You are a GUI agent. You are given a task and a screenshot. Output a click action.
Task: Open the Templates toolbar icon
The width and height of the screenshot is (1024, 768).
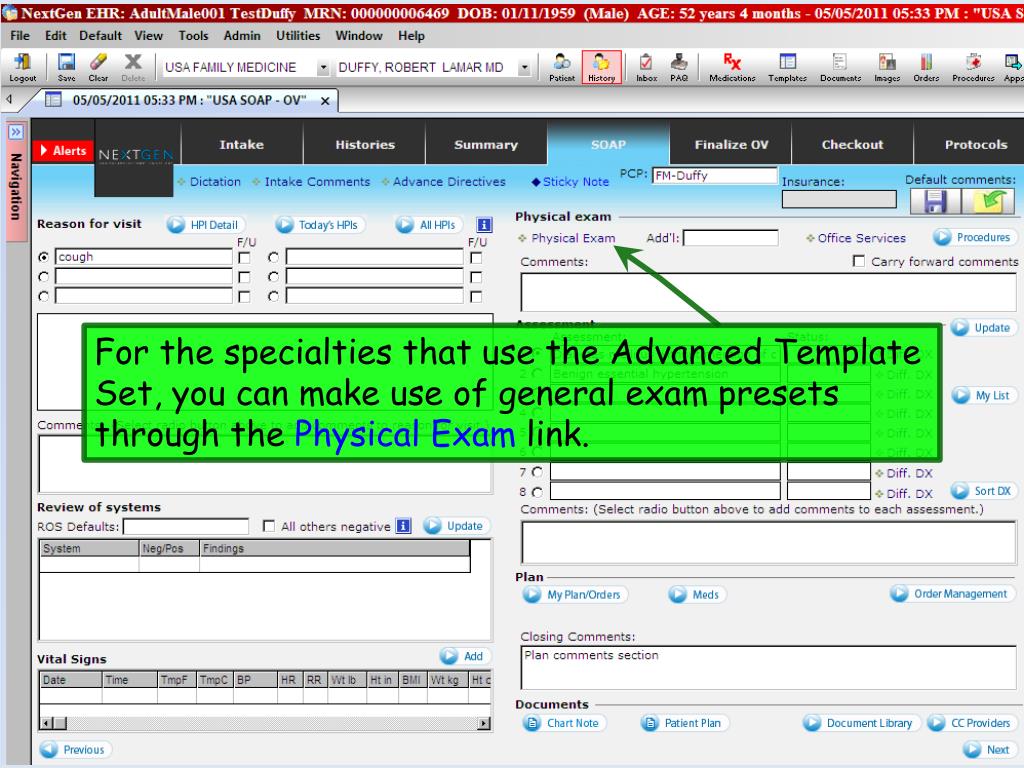click(x=788, y=67)
